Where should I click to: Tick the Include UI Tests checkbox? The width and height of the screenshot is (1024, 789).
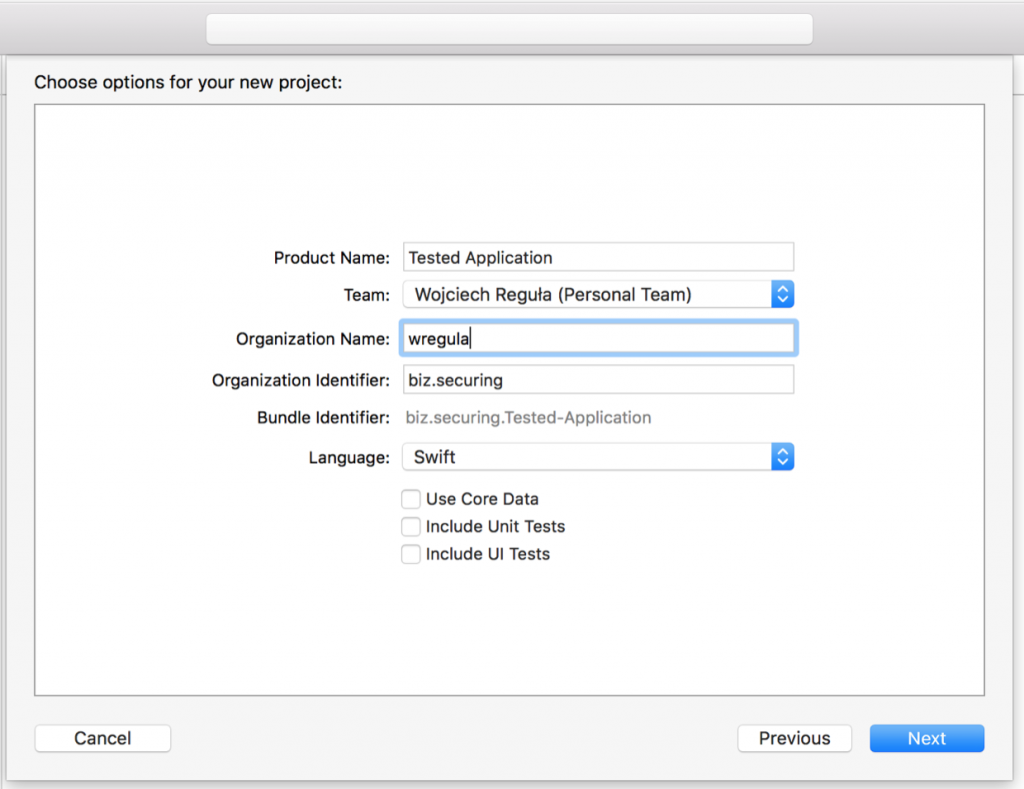411,554
